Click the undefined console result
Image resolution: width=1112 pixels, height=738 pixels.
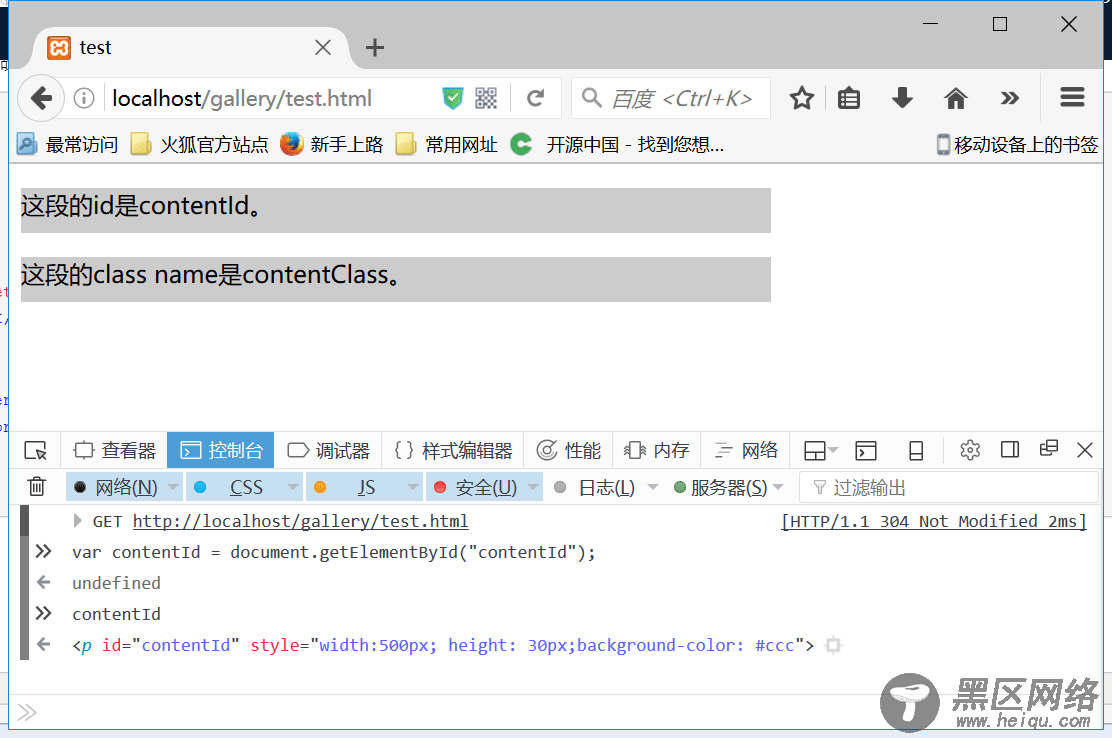[x=116, y=583]
